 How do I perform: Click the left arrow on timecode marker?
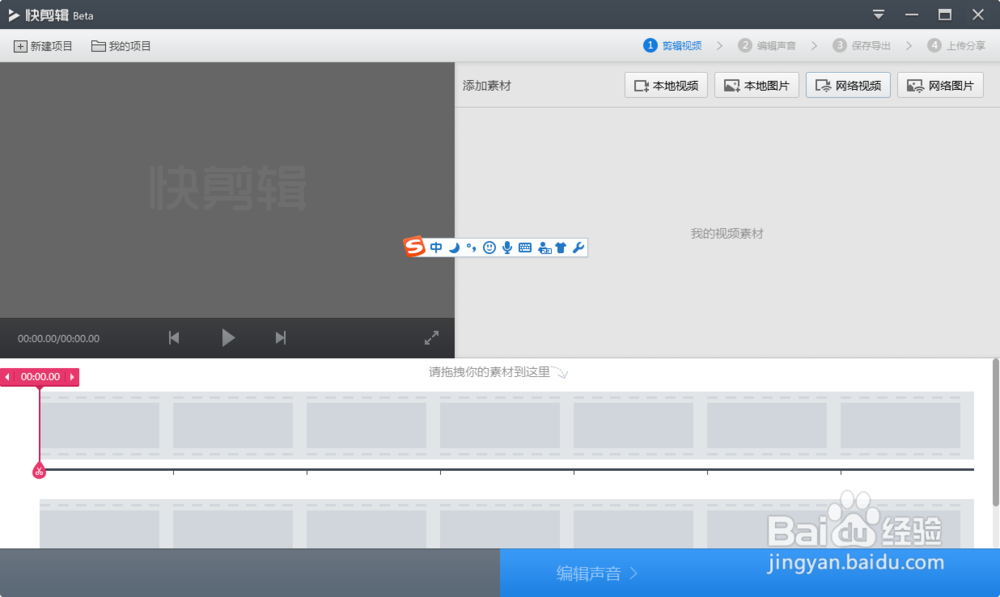tap(7, 377)
